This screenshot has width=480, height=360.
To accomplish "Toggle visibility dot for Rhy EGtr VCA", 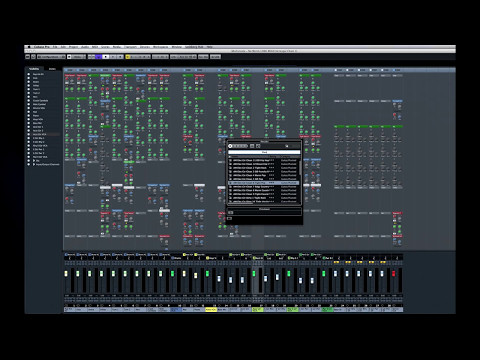I will coord(29,146).
